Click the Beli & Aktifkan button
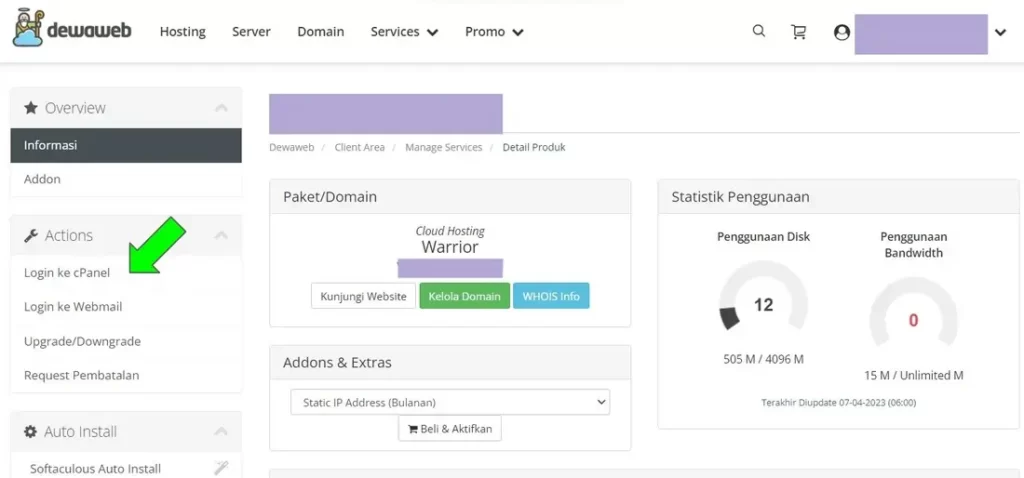The width and height of the screenshot is (1024, 478). 450,429
